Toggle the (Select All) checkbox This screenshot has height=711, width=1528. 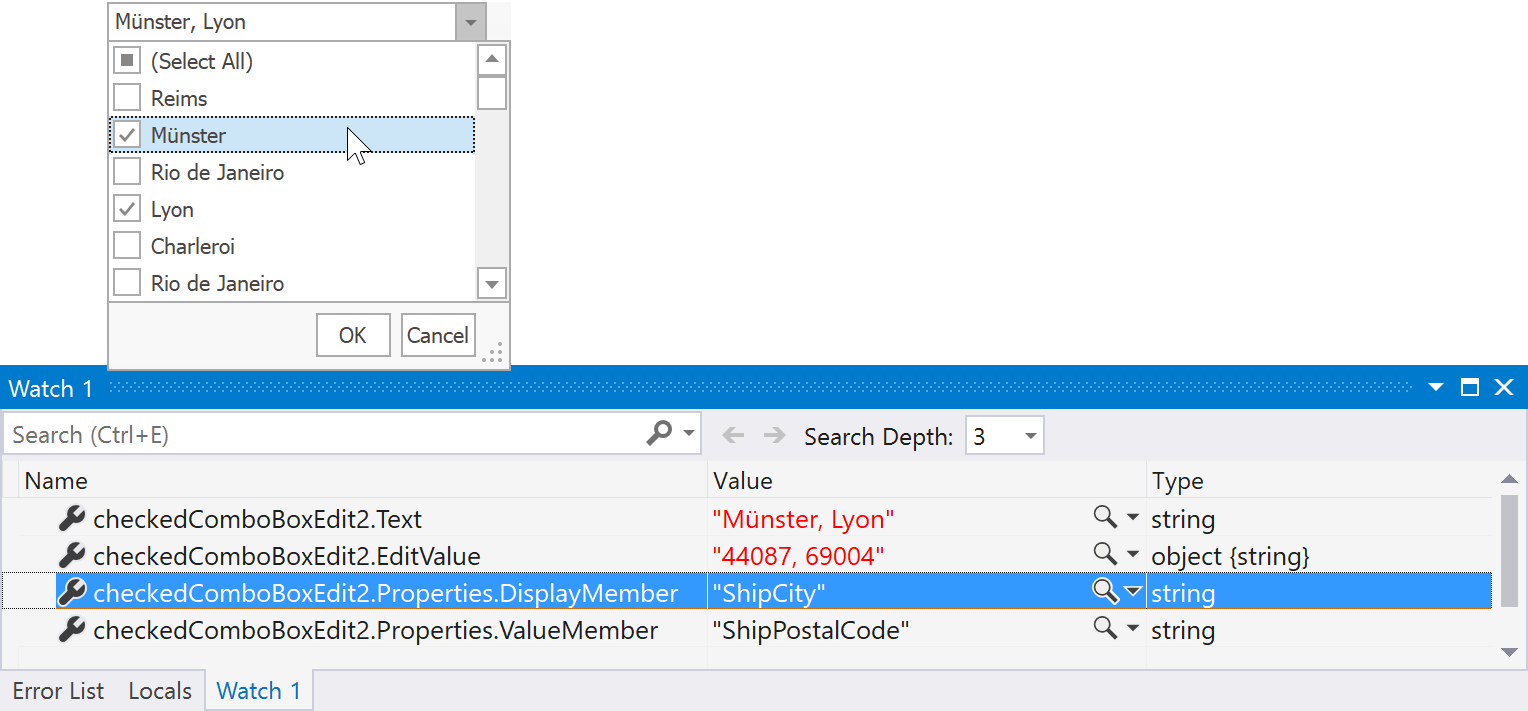coord(127,61)
